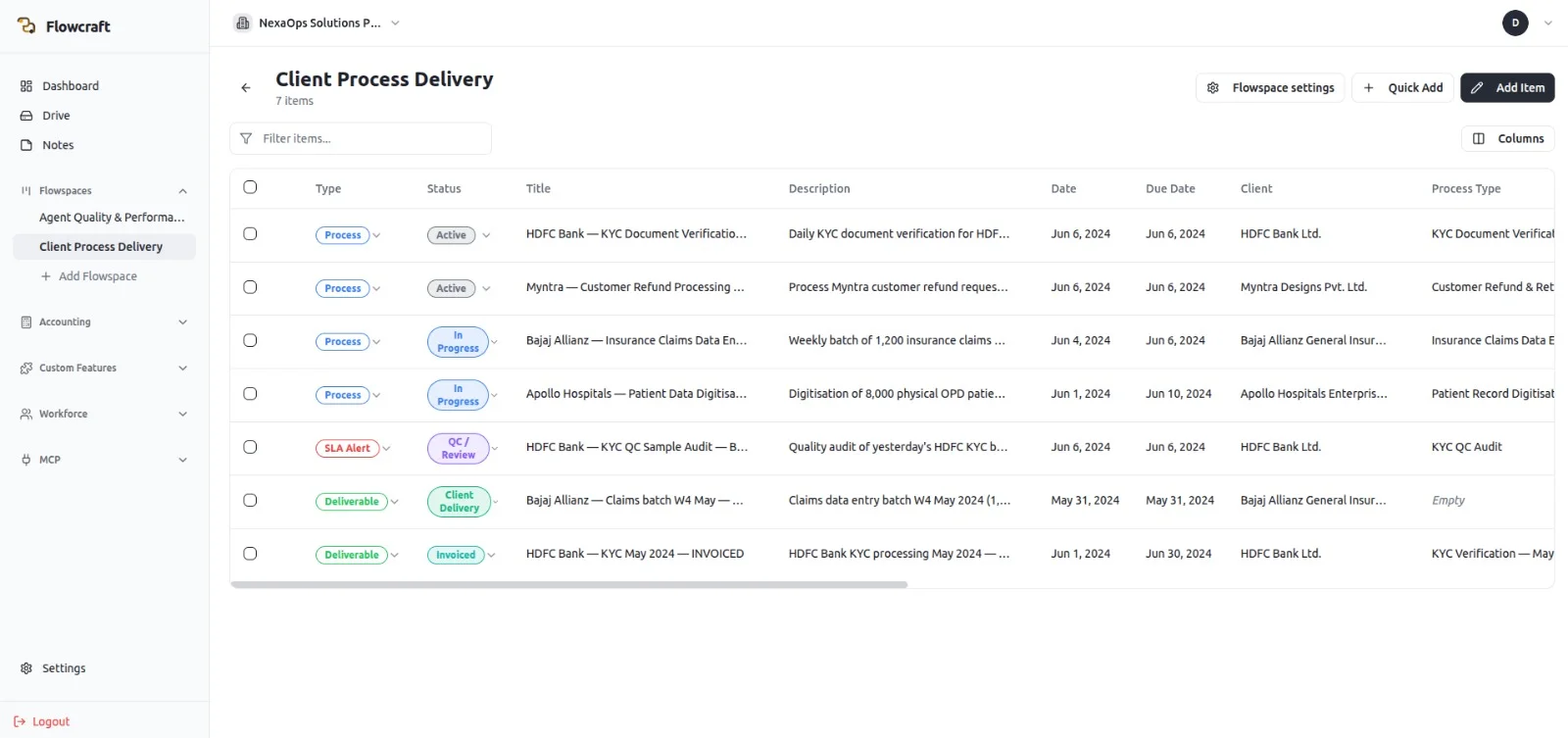Screen dimensions: 1568x738
Task: Check the Myntra Customer Refund row
Action: [x=250, y=287]
